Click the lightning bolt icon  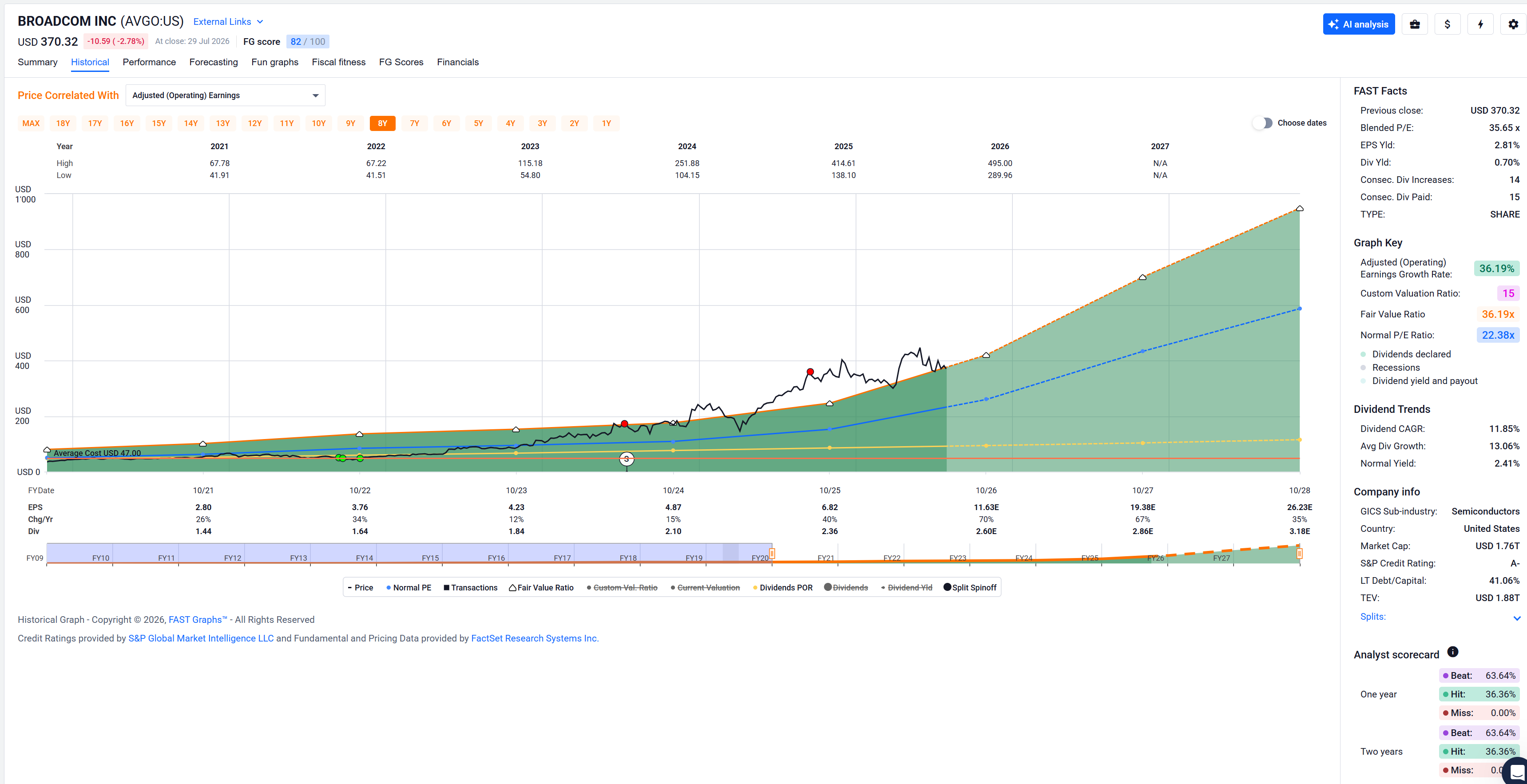pyautogui.click(x=1481, y=24)
